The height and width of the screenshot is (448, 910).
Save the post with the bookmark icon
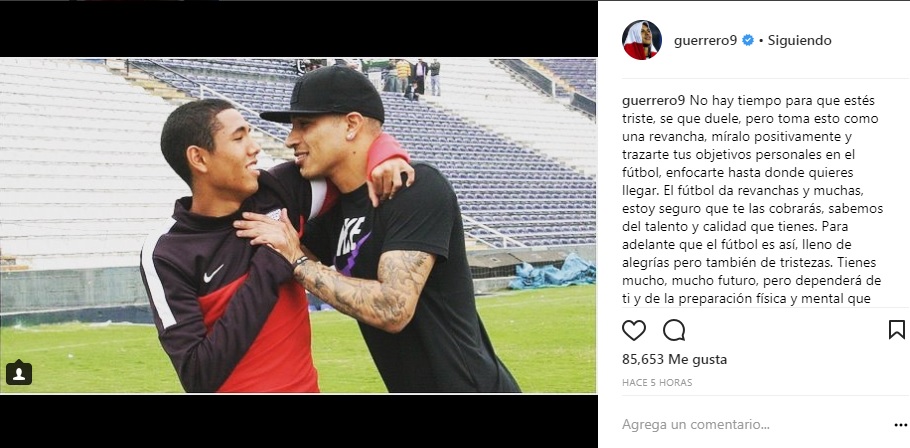[897, 330]
